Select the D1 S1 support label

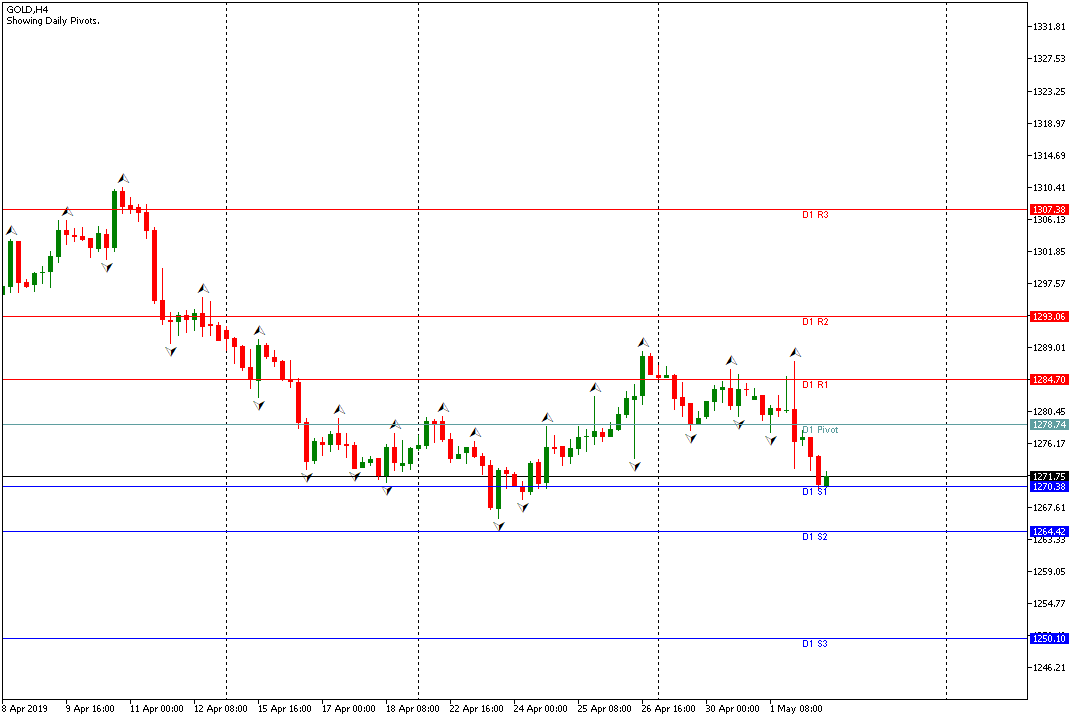(815, 492)
